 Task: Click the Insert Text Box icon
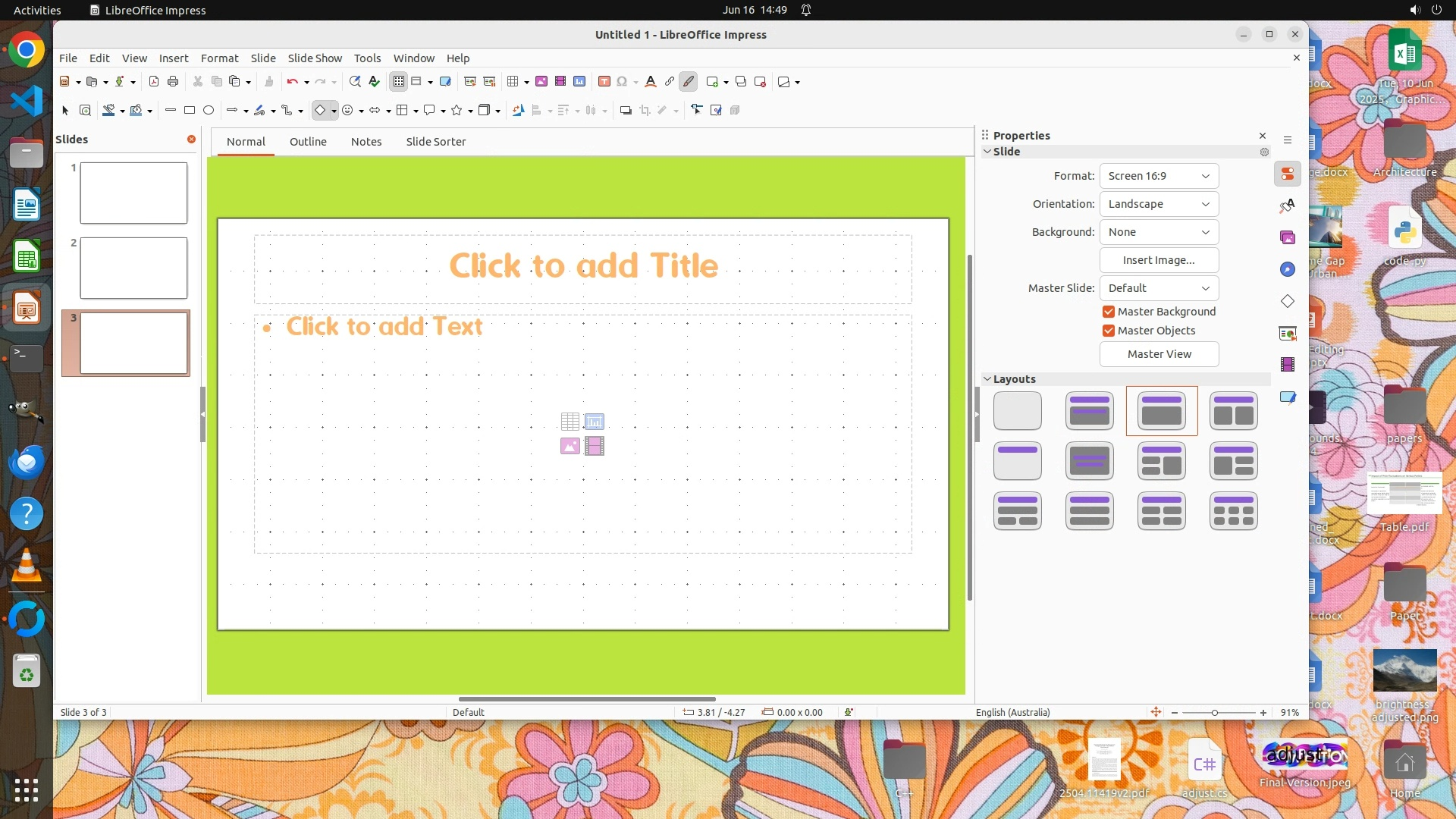coord(604,82)
